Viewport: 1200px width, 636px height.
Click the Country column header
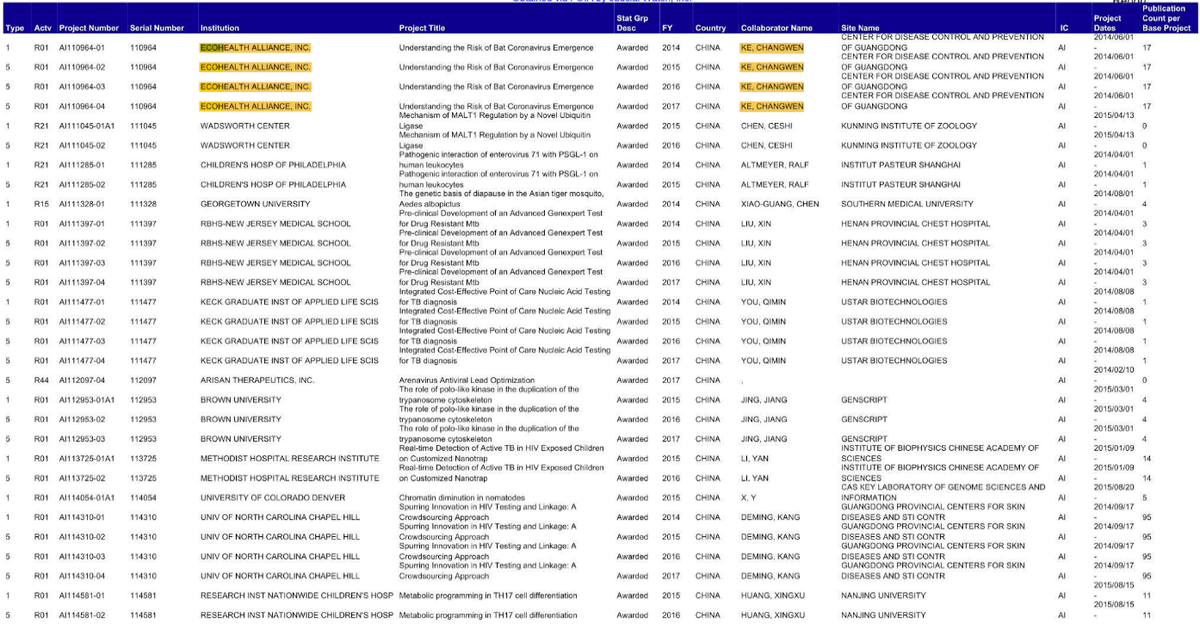point(710,28)
